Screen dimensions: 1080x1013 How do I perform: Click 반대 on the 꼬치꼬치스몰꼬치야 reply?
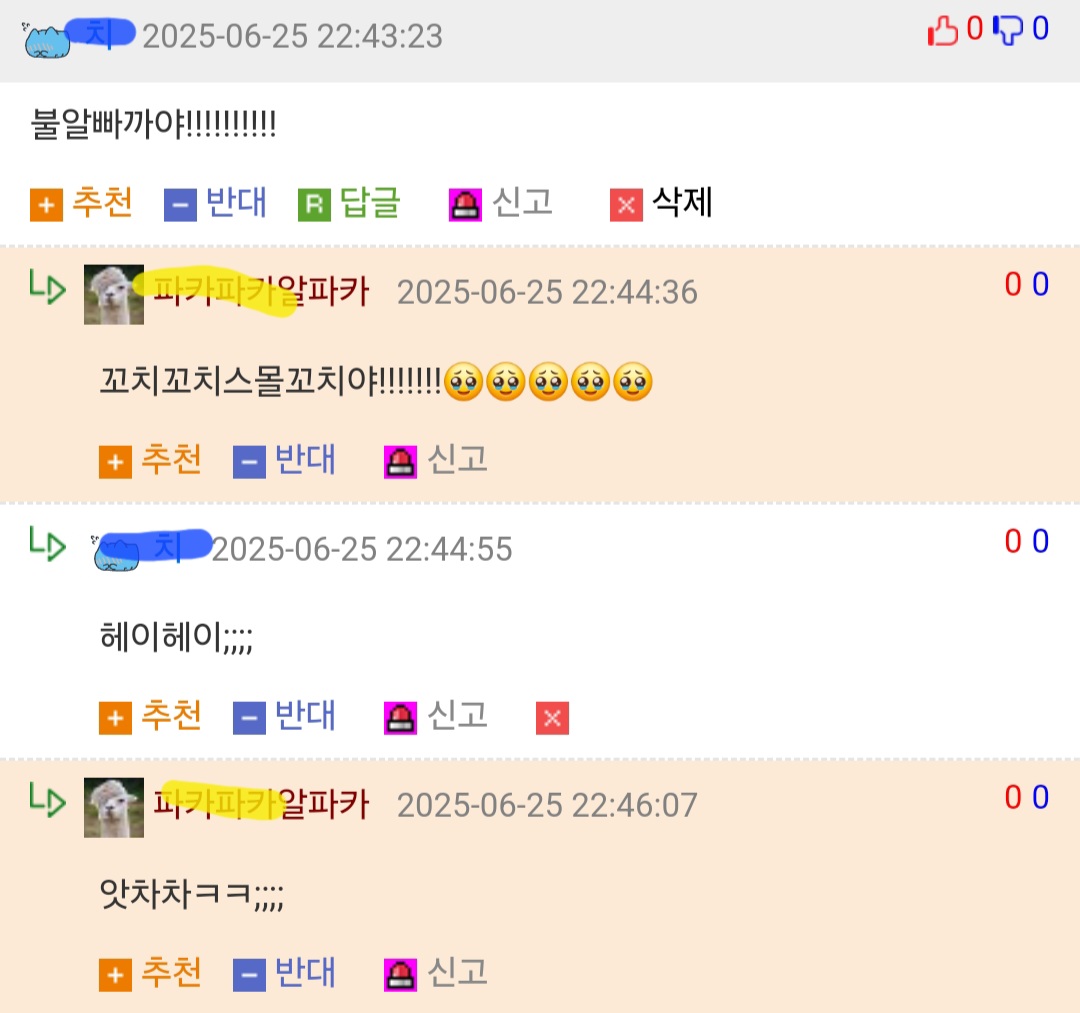pyautogui.click(x=284, y=460)
